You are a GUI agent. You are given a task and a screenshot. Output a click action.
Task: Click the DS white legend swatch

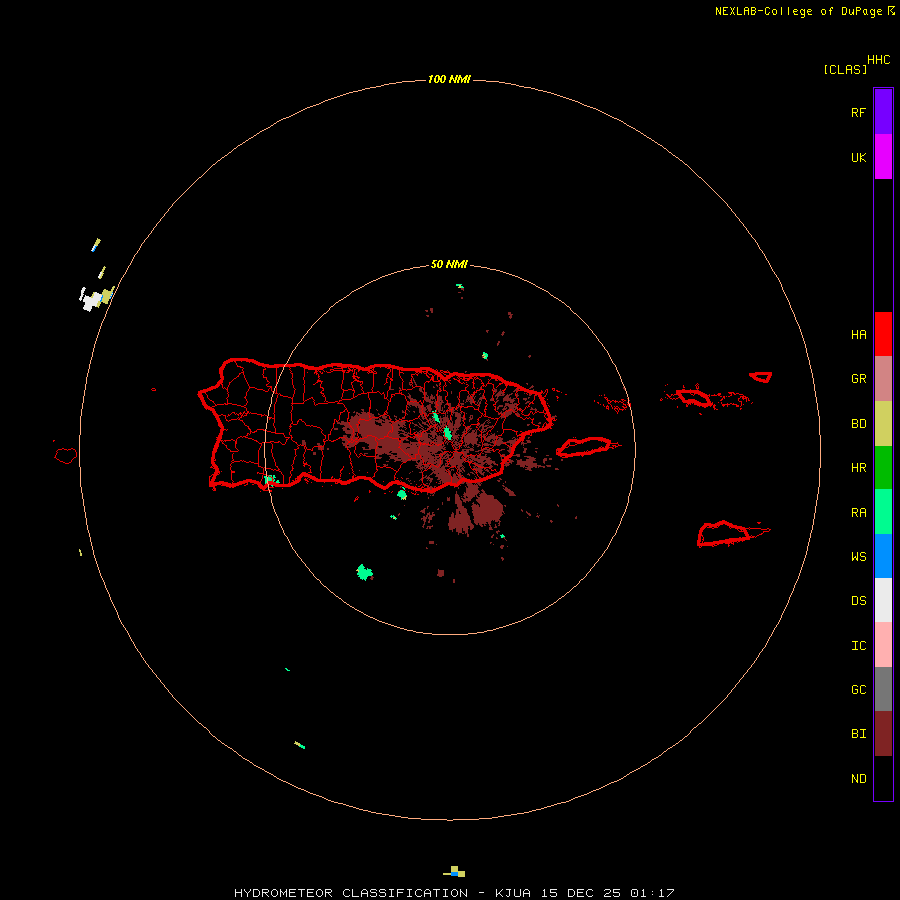pyautogui.click(x=883, y=600)
